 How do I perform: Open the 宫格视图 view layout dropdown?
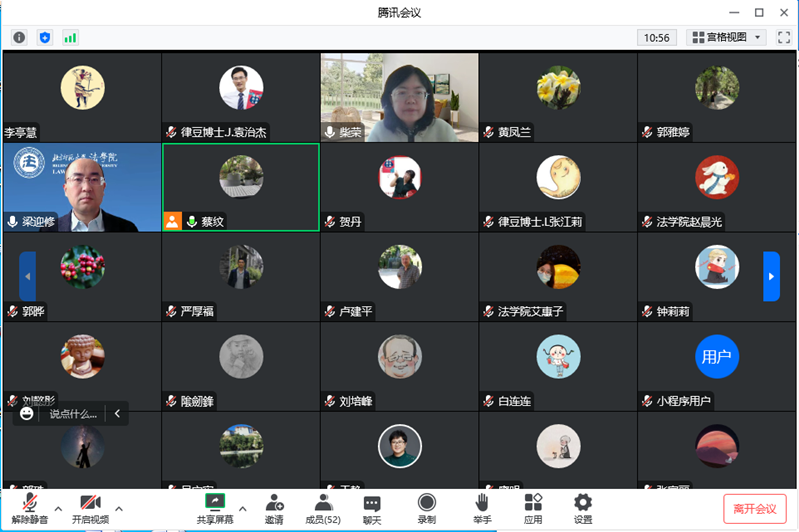727,37
